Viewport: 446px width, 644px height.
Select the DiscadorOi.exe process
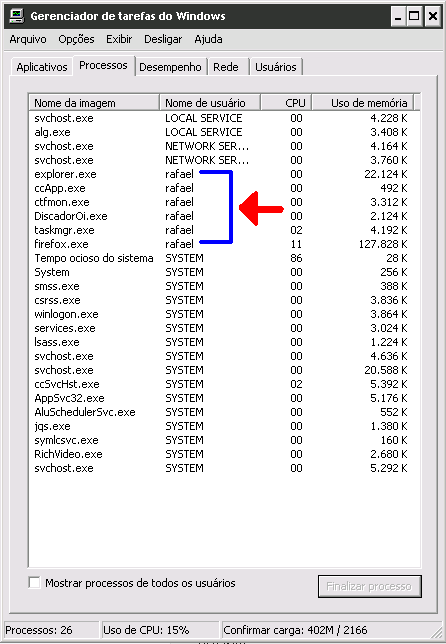click(x=225, y=216)
